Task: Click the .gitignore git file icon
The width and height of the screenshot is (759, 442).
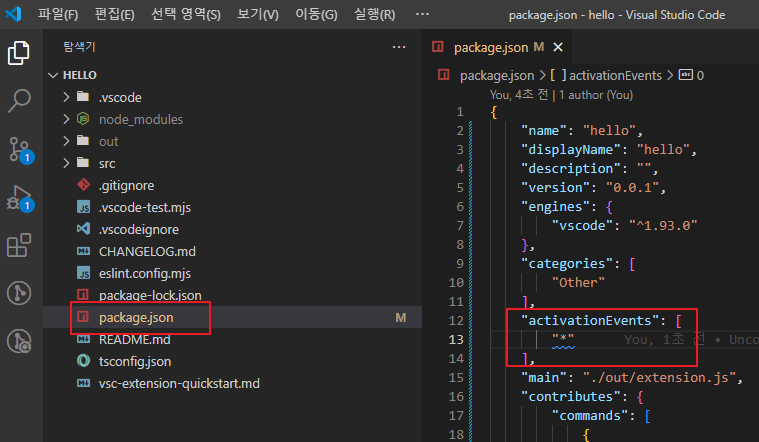Action: click(83, 185)
